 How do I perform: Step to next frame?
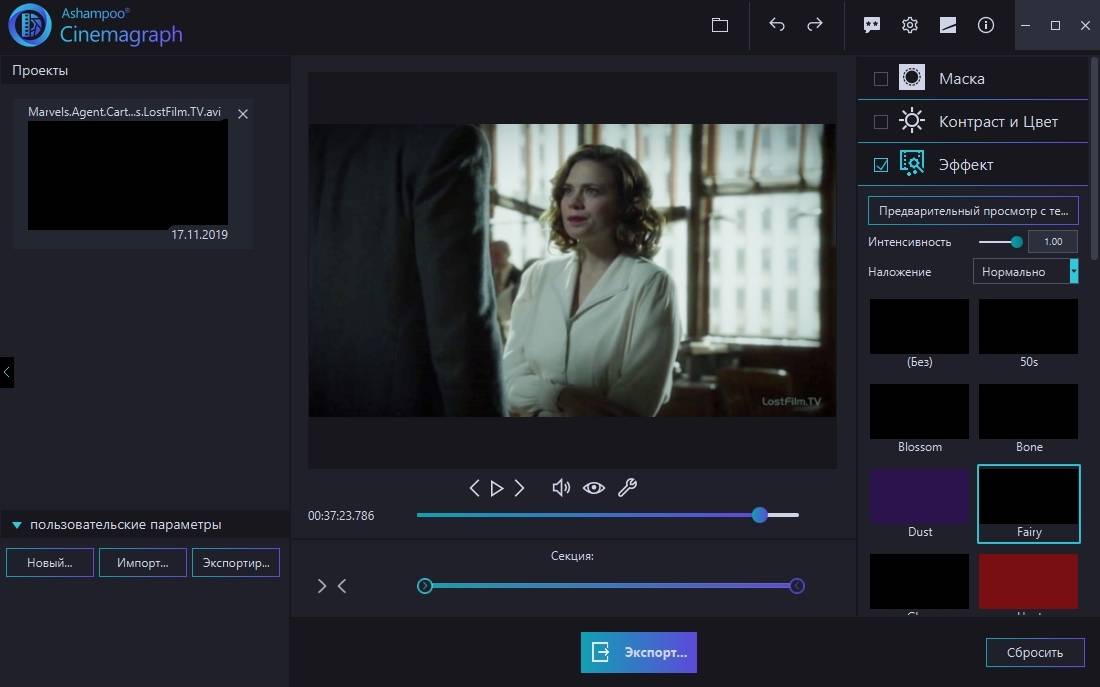pyautogui.click(x=519, y=488)
